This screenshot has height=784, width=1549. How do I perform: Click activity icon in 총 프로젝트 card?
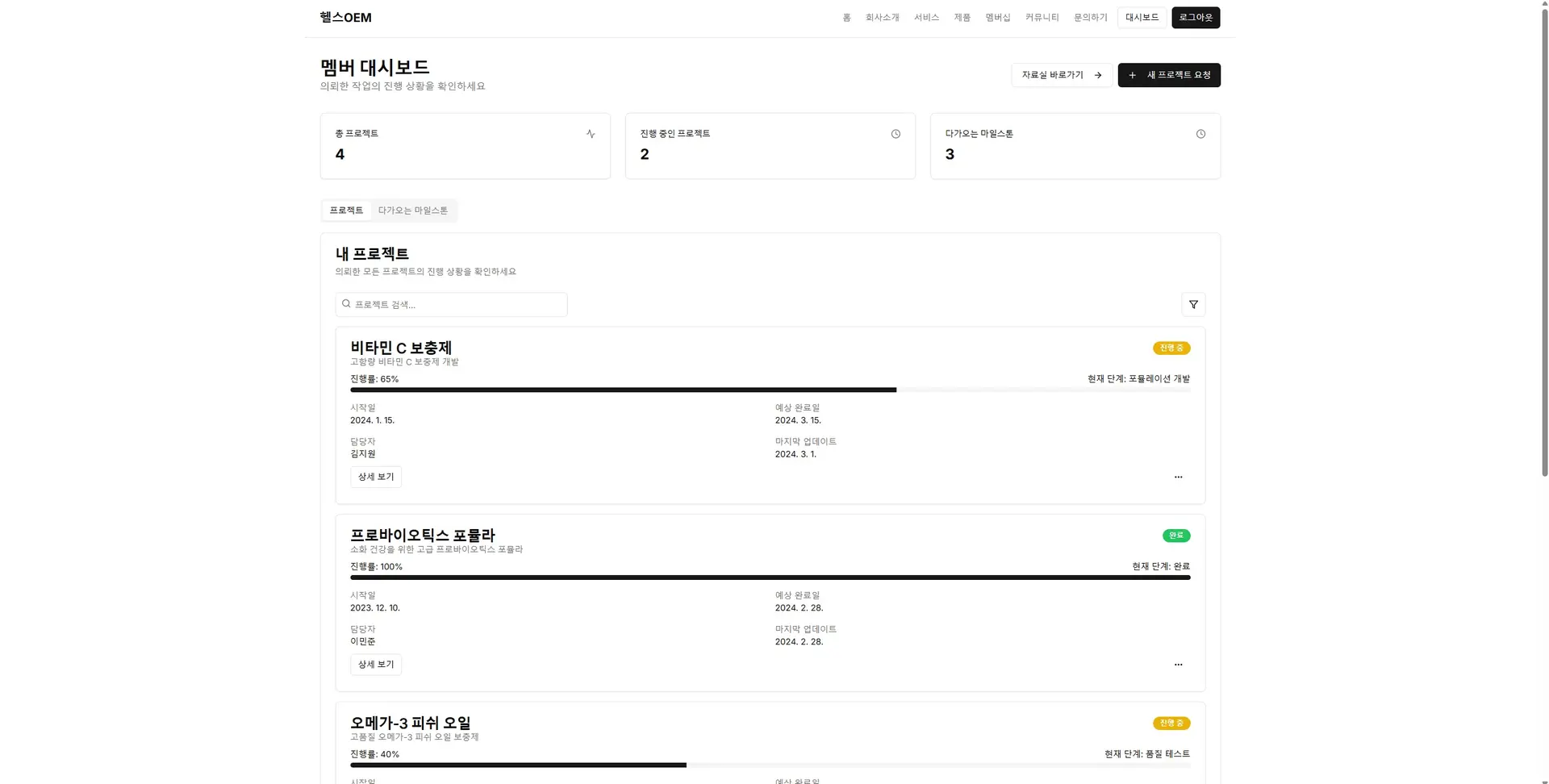[591, 134]
